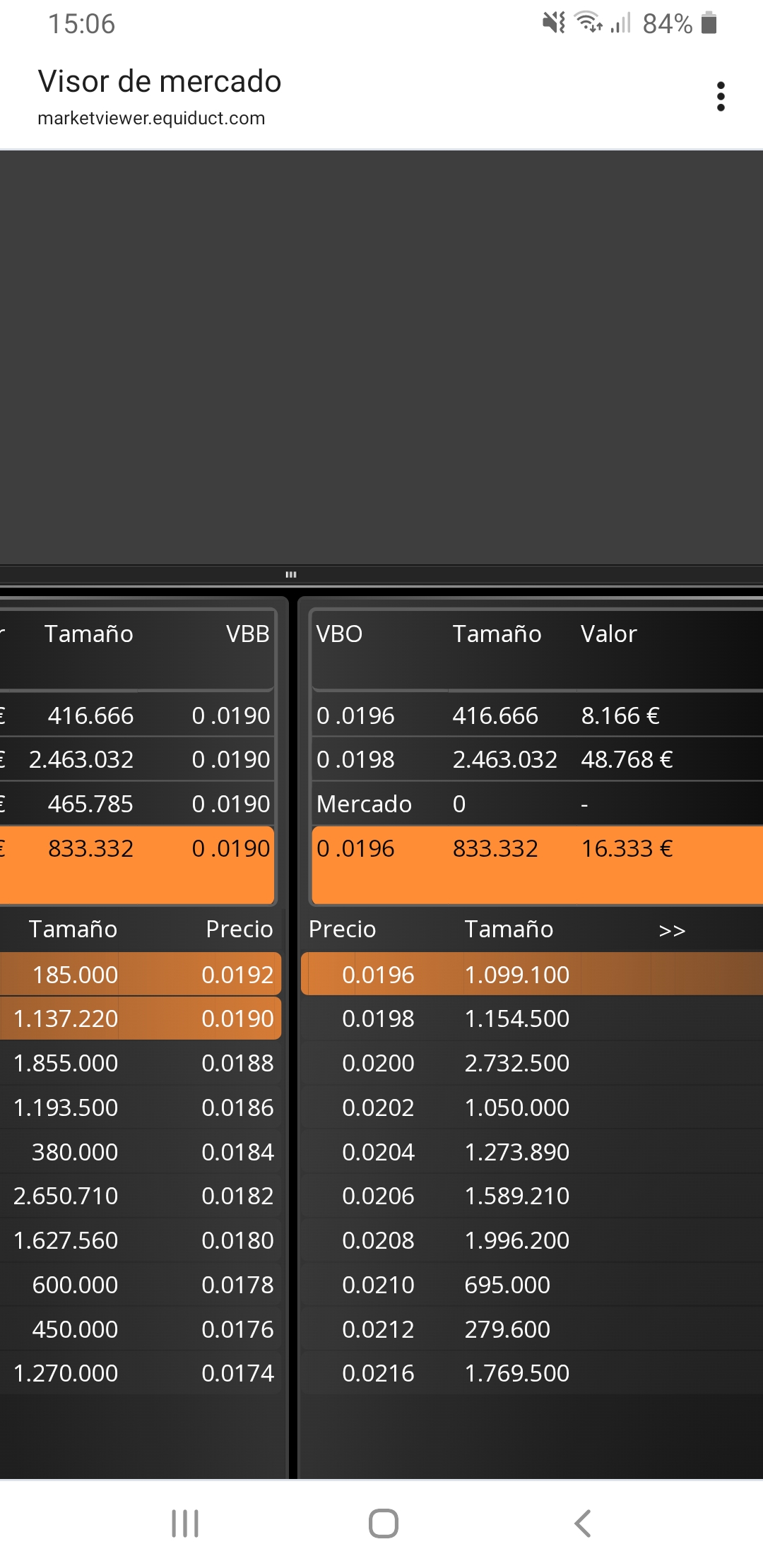Tap the Android back arrow

pos(582,1524)
